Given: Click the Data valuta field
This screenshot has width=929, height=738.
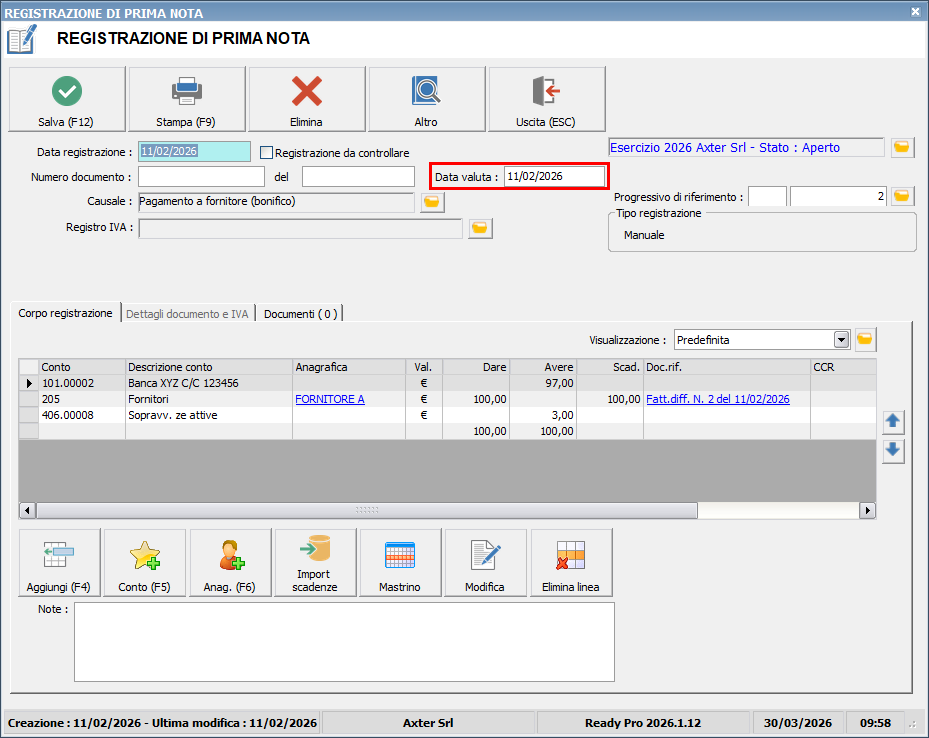Looking at the screenshot, I should click(555, 177).
